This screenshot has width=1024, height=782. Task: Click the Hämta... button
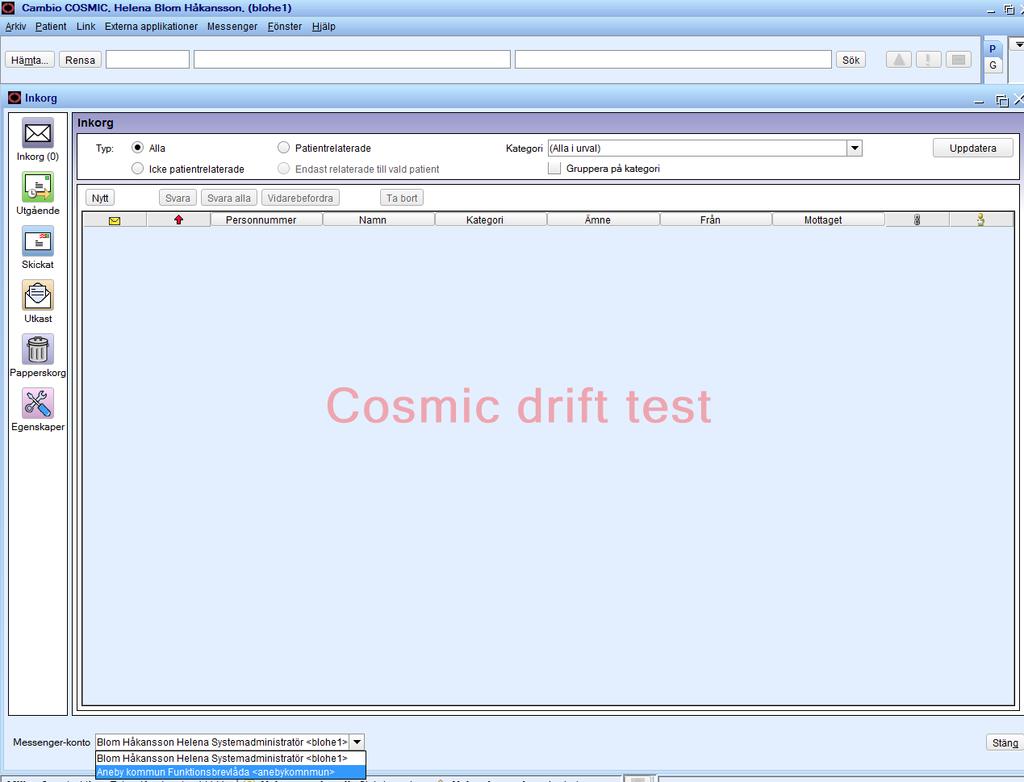click(x=30, y=59)
